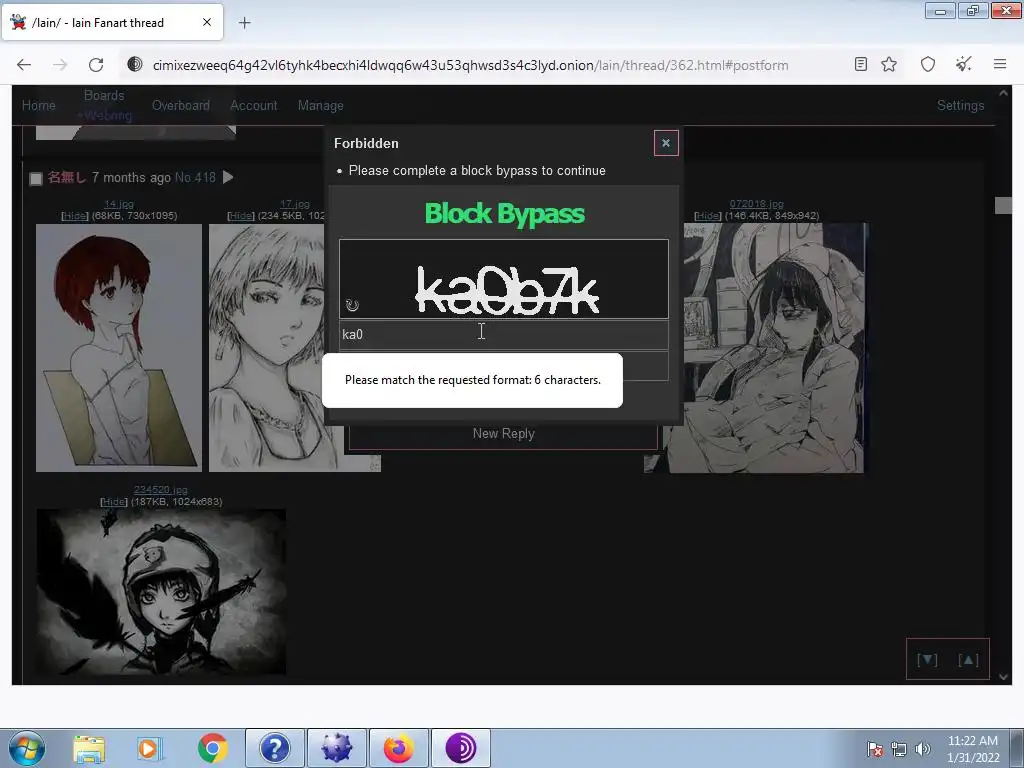Expand the red-haired Lain thumbnail
Viewport: 1024px width, 768px height.
click(119, 347)
